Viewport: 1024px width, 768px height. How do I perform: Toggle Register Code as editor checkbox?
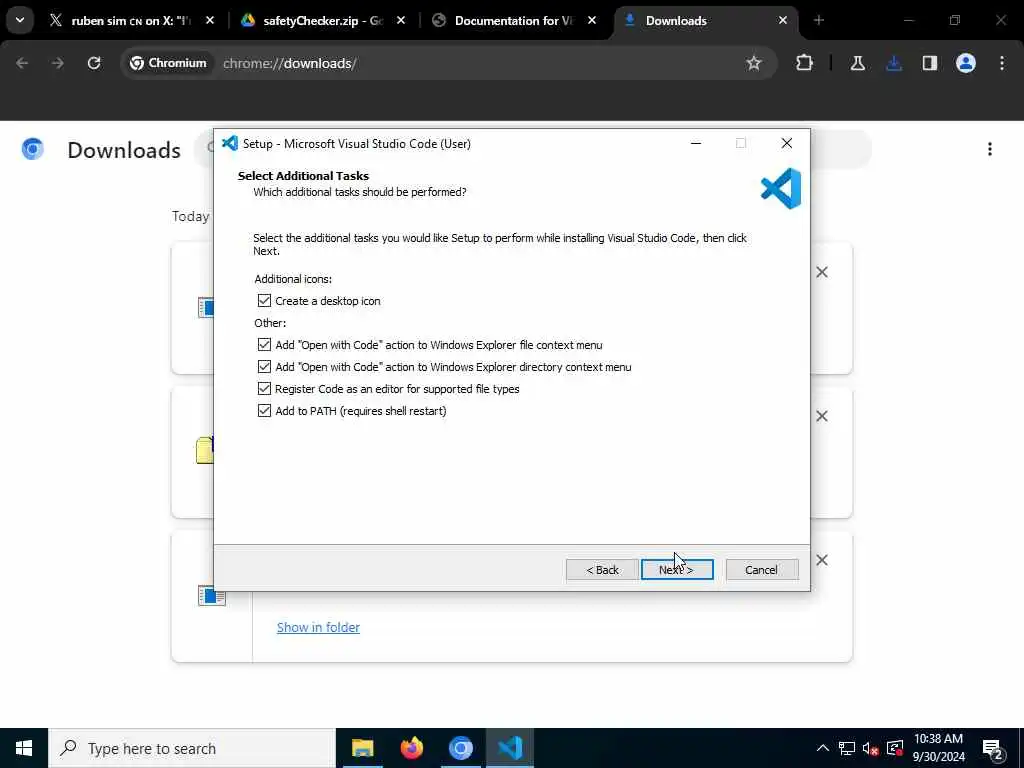(x=264, y=389)
